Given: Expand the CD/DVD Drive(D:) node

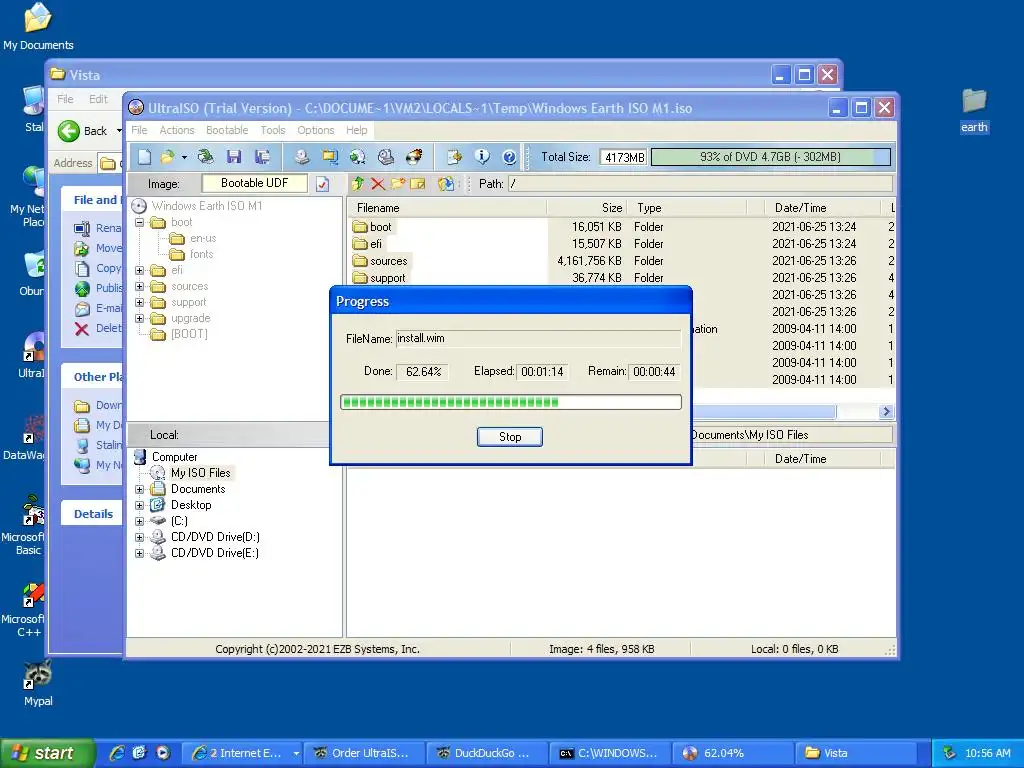Looking at the screenshot, I should click(x=139, y=537).
